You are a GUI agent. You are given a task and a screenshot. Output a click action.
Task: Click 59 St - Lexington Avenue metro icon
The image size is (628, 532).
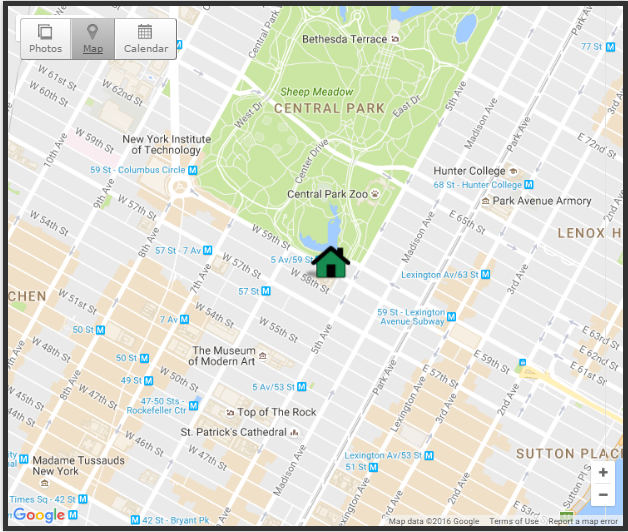click(451, 316)
